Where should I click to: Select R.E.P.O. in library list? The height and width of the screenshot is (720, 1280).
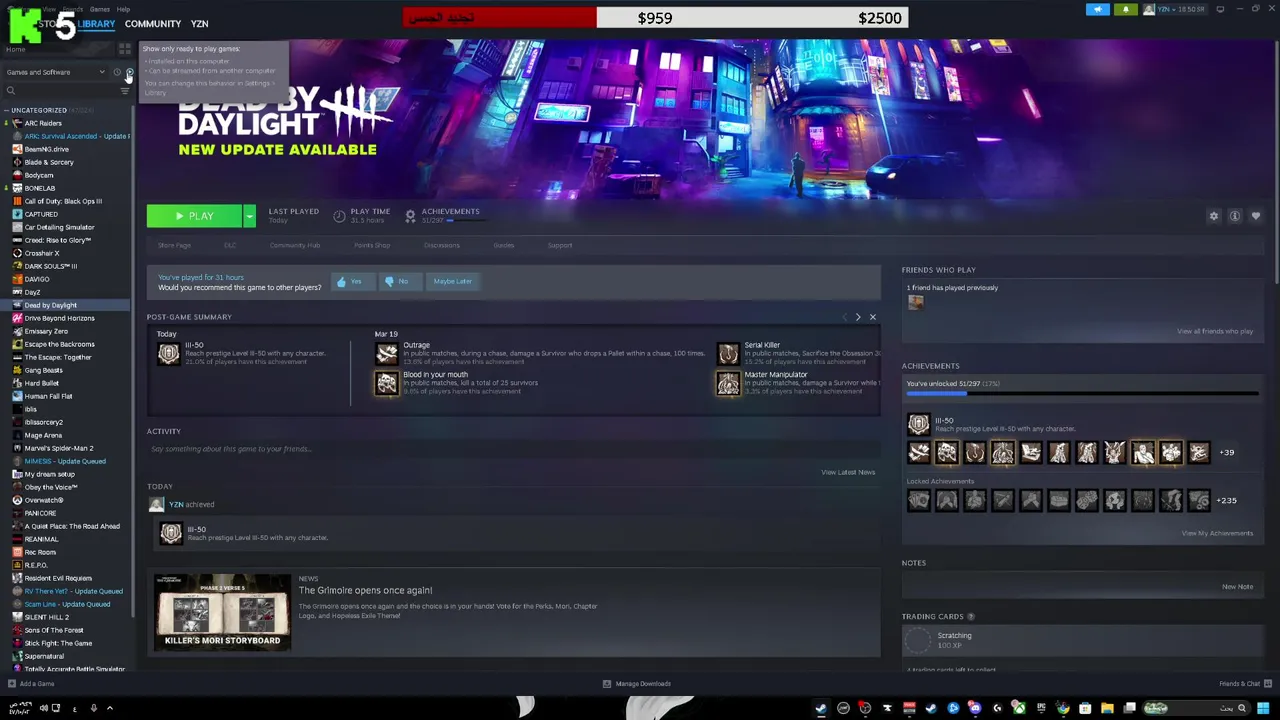(35, 565)
